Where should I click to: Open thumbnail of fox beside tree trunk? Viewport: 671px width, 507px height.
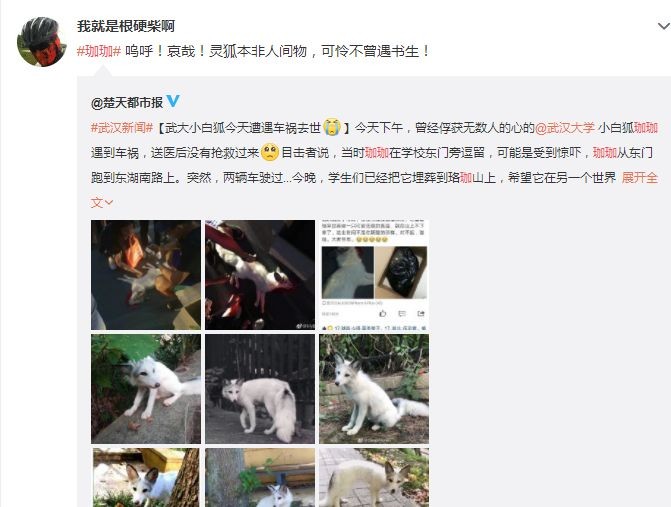[x=145, y=477]
